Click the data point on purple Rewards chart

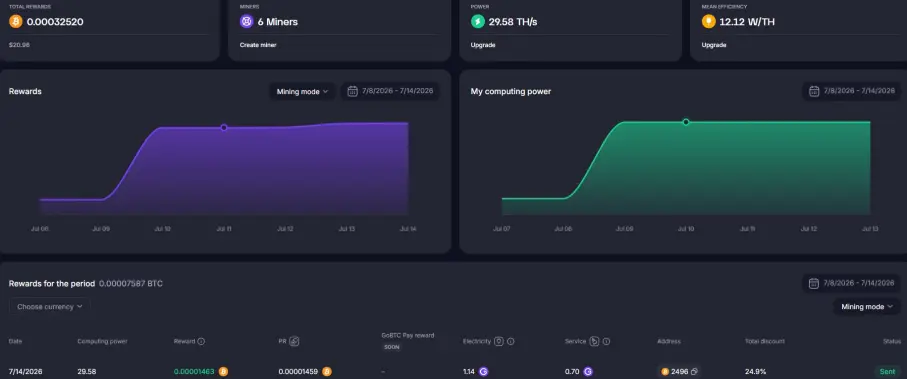[224, 127]
